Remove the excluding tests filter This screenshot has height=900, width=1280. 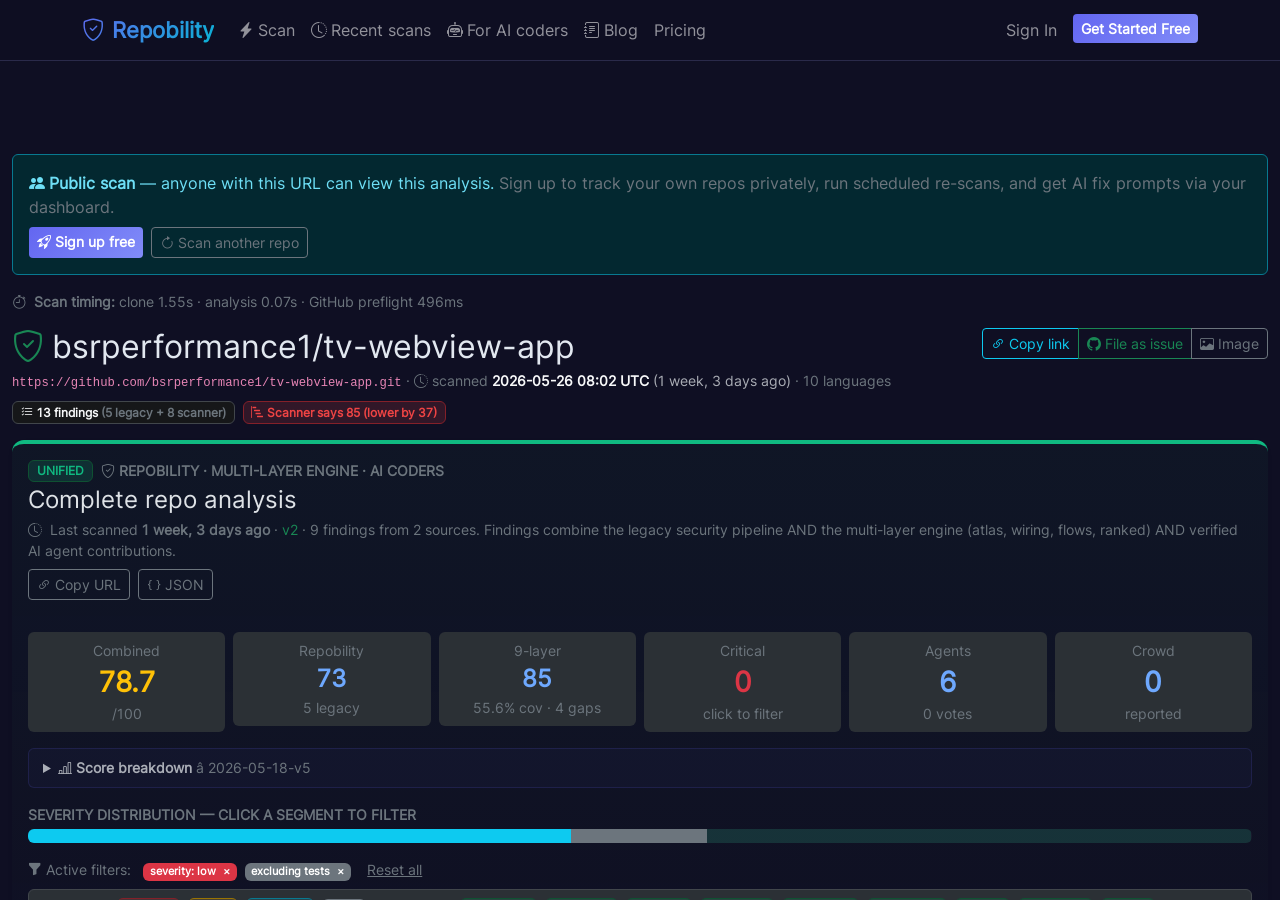(x=341, y=872)
